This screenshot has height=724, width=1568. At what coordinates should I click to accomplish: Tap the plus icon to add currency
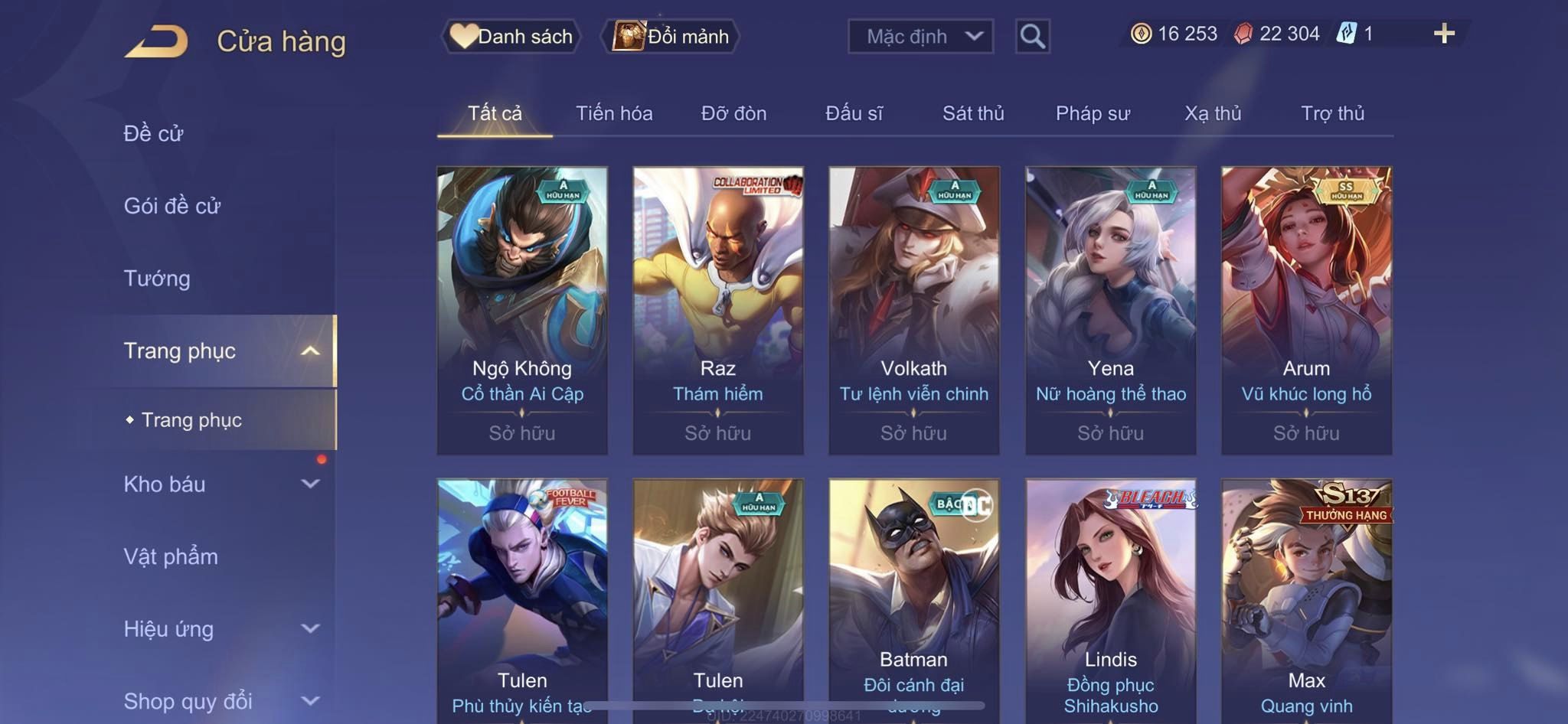click(1444, 34)
